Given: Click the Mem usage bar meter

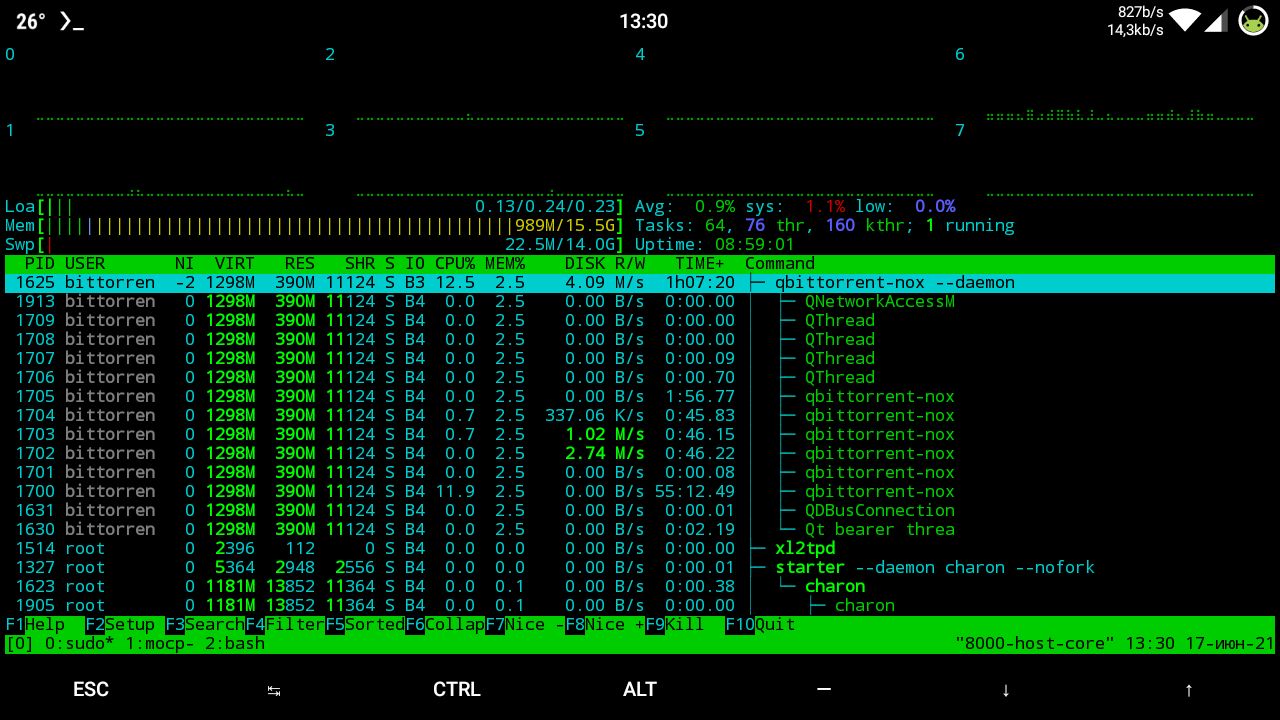Looking at the screenshot, I should [315, 225].
